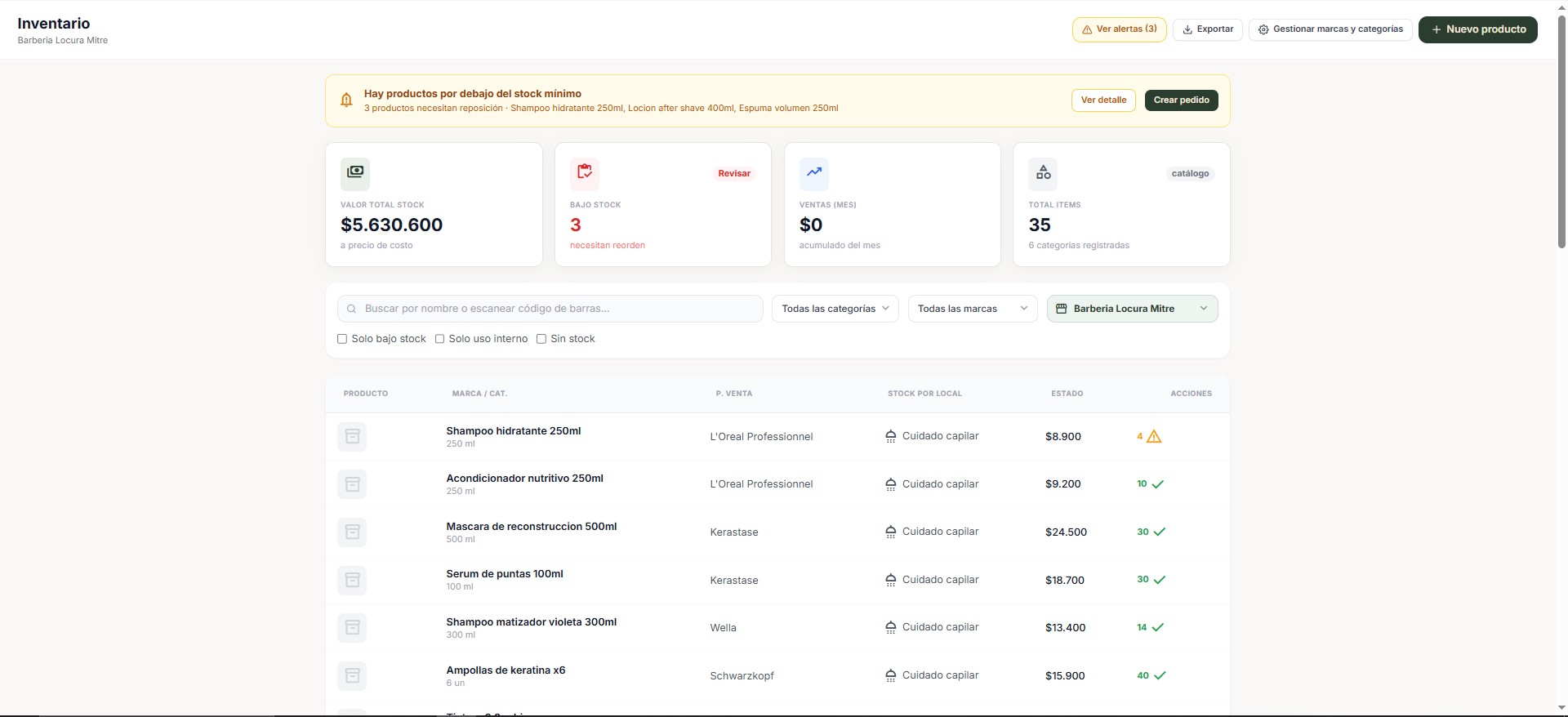Screen dimensions: 1568x717
Task: Click category icon in Shampoo matizador violeta row
Action: [891, 627]
